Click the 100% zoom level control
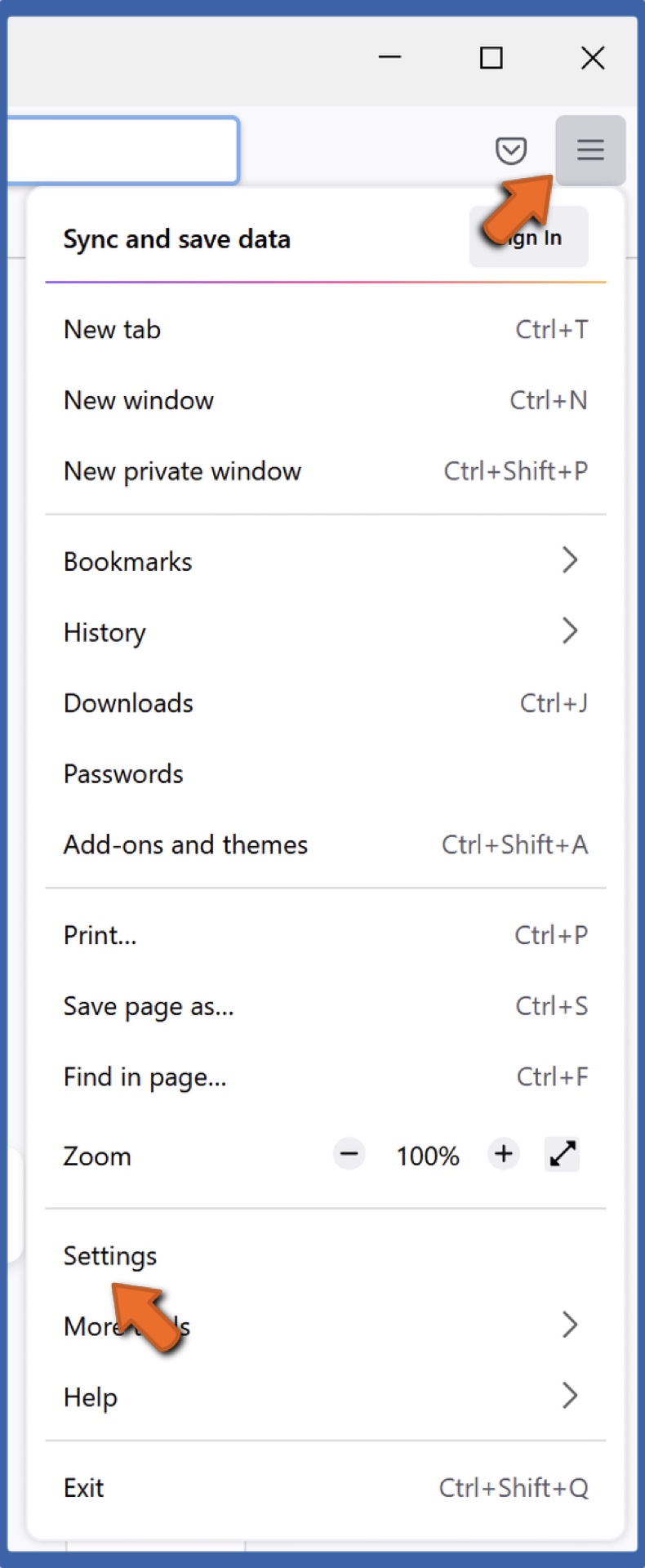This screenshot has height=1568, width=645. coord(426,1154)
